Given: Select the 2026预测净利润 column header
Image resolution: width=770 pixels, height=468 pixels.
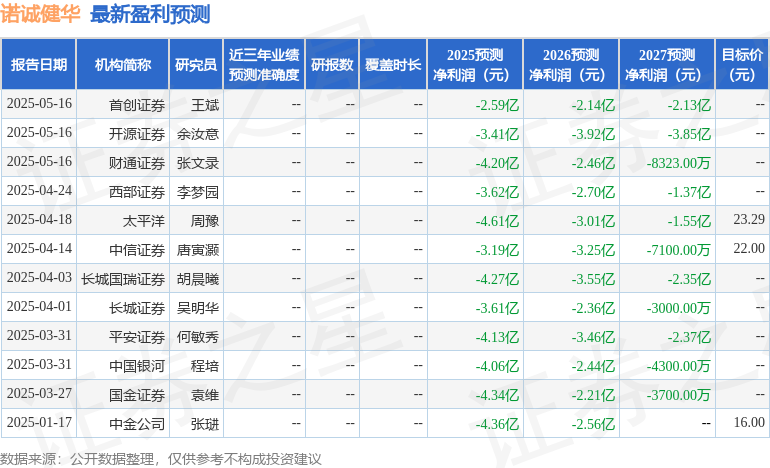Looking at the screenshot, I should [x=571, y=64].
